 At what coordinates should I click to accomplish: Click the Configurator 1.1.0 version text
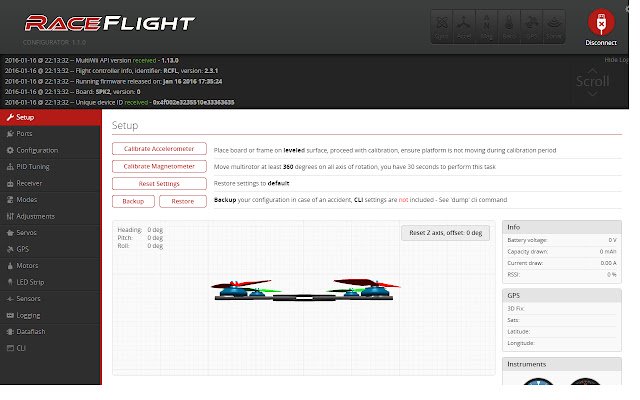54,42
